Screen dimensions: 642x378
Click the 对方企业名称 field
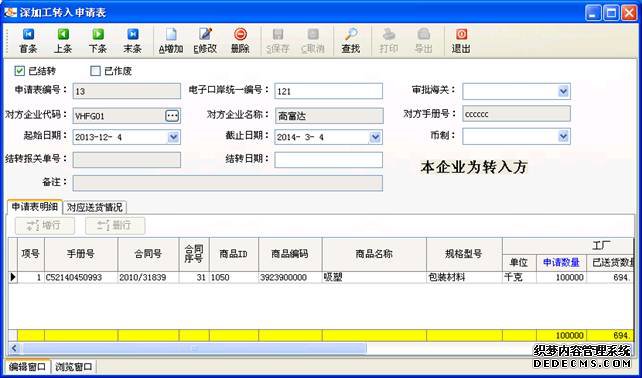(x=329, y=116)
